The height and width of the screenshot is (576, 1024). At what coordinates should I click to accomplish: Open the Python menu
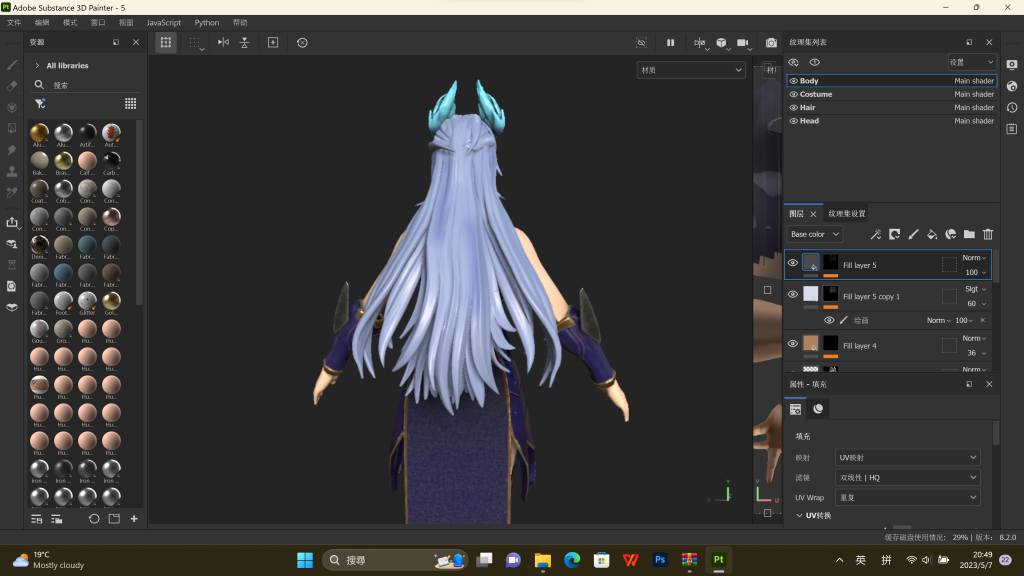coord(206,22)
